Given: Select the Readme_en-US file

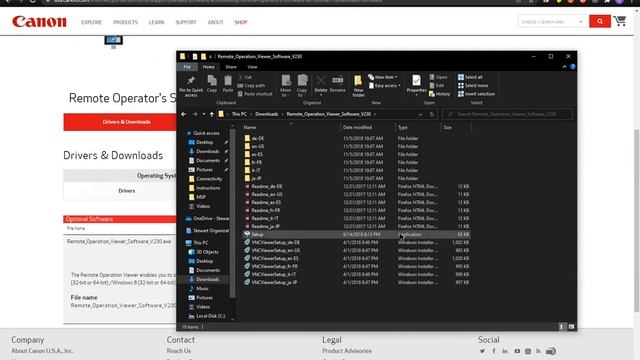Looking at the screenshot, I should point(267,194).
